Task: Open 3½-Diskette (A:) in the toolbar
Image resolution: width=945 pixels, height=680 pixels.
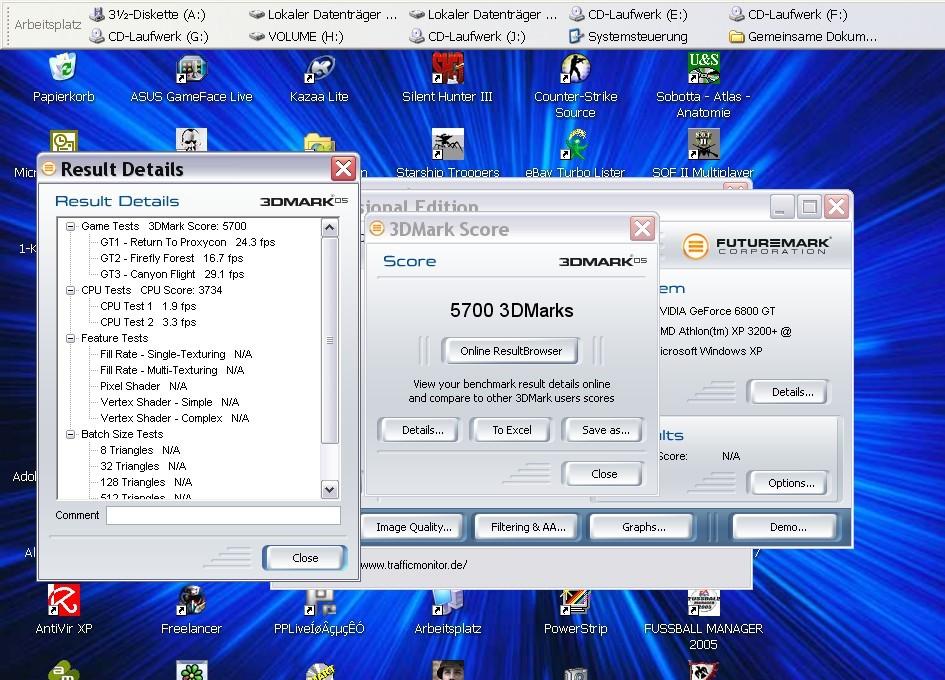Action: coord(147,14)
